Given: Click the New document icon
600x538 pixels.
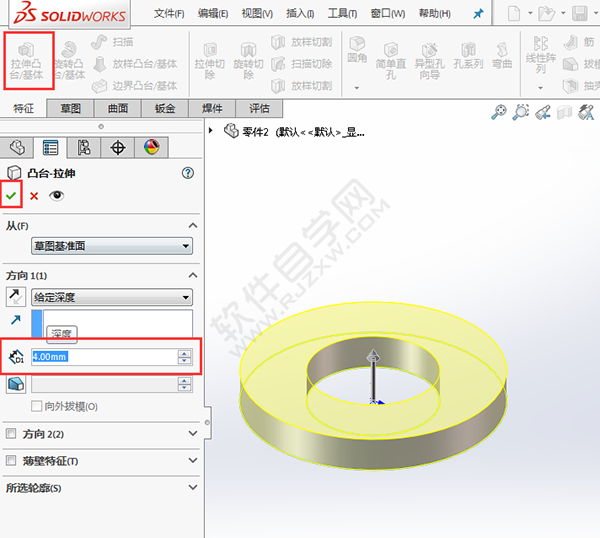Looking at the screenshot, I should tap(514, 13).
